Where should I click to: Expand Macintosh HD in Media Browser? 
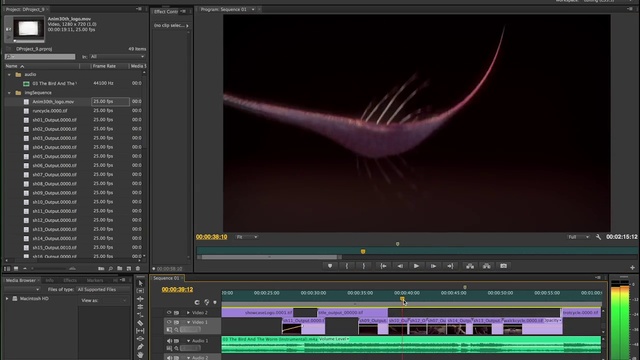coord(7,299)
